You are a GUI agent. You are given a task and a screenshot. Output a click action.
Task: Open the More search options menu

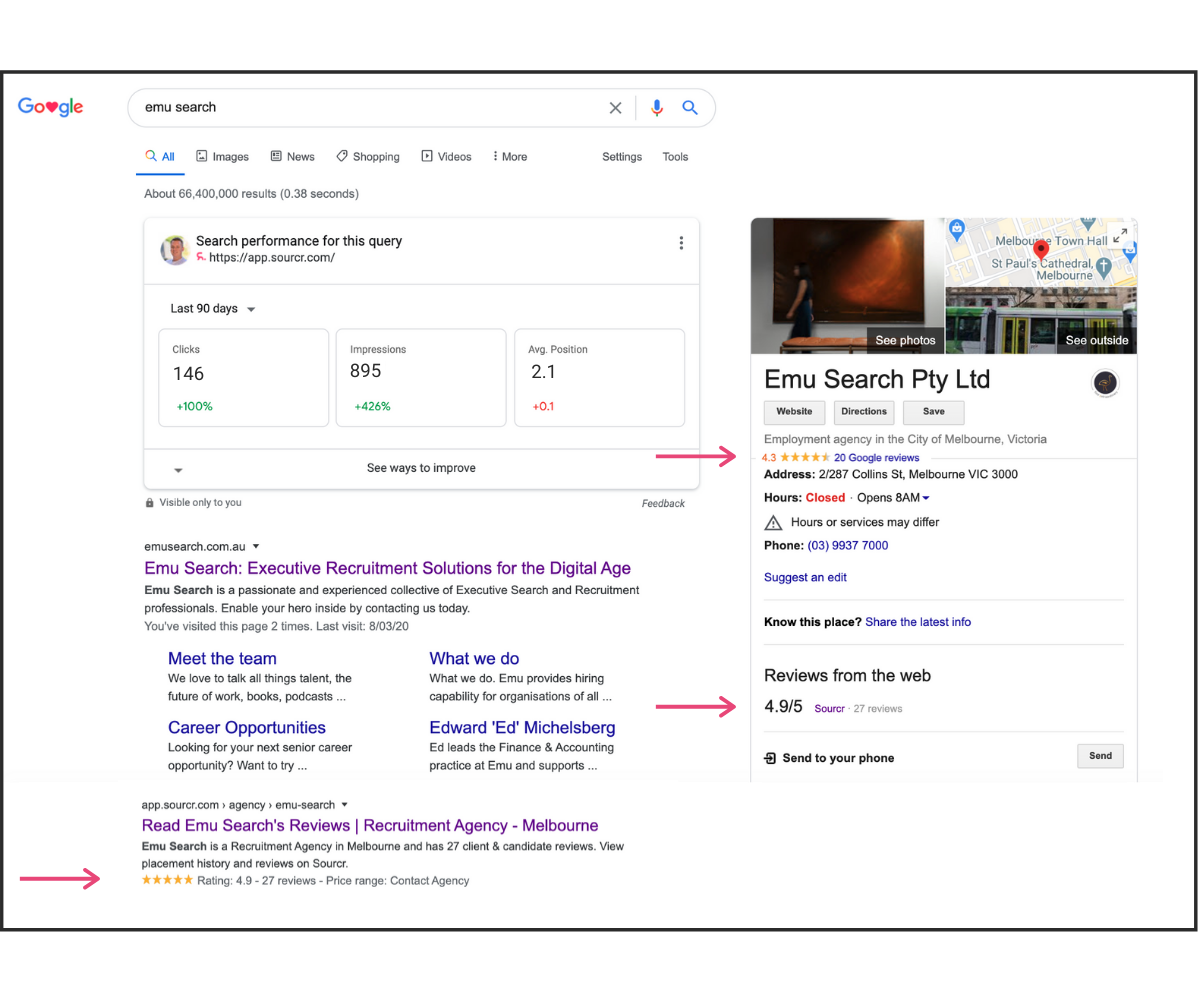(x=510, y=157)
